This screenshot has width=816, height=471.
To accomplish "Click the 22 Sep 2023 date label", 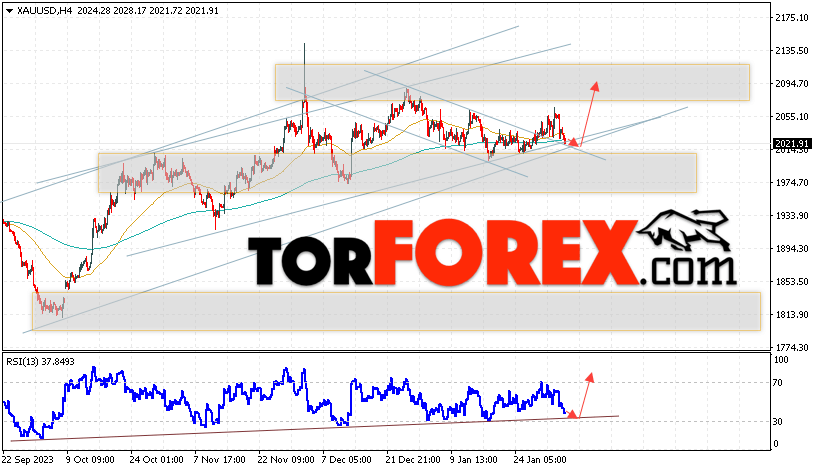I will pos(28,460).
